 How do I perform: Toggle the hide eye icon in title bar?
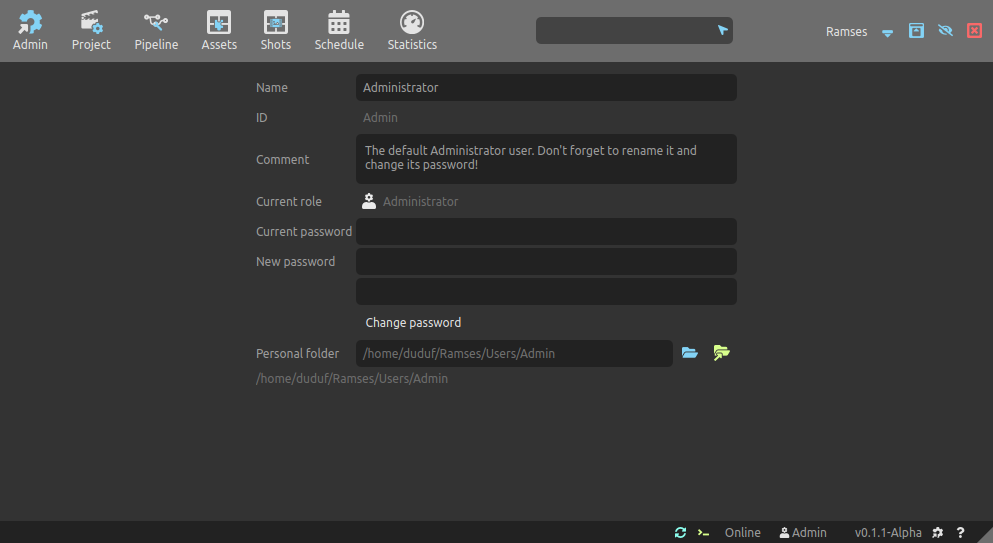[x=945, y=31]
